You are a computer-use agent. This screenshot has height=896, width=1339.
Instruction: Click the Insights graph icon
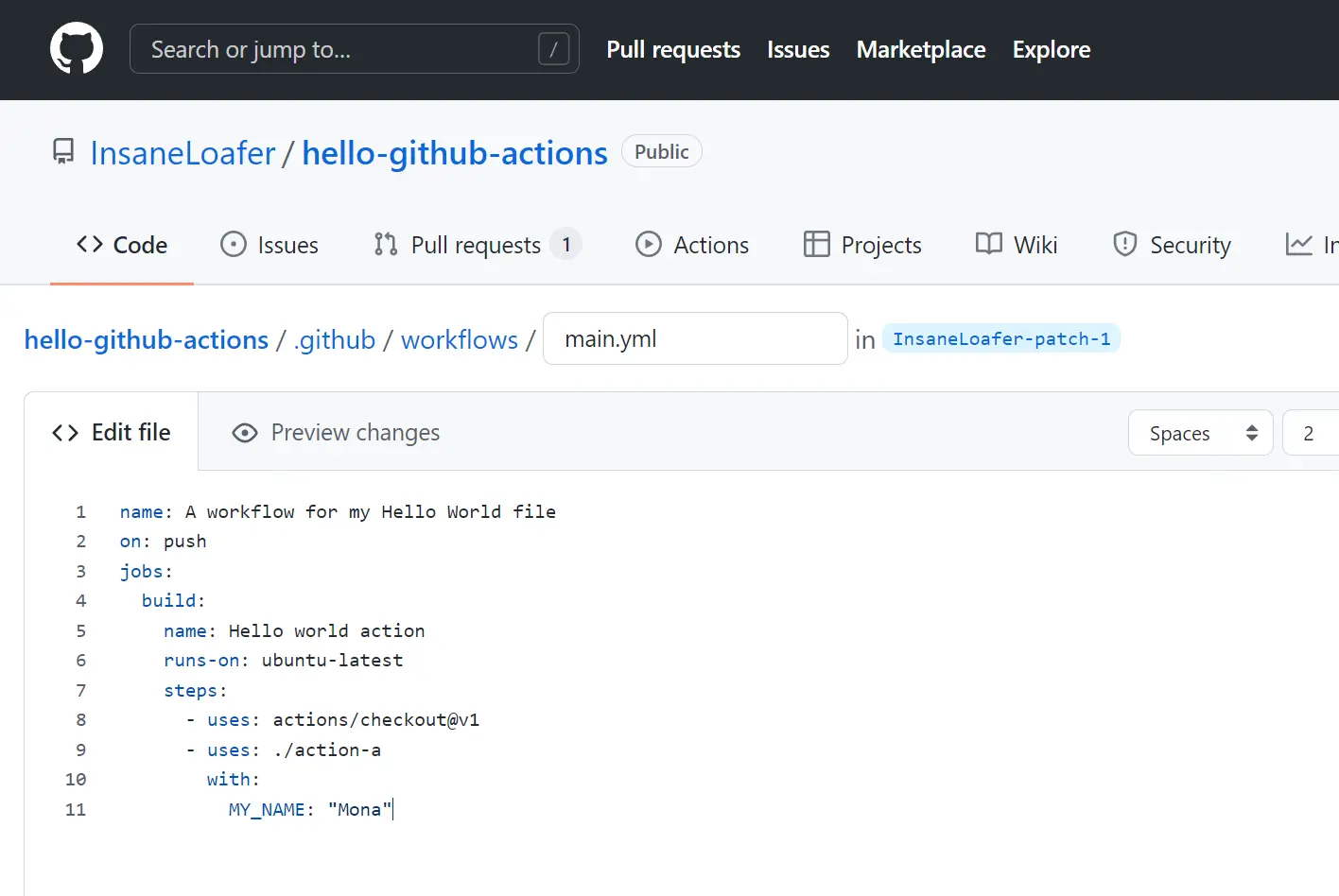[x=1299, y=245]
